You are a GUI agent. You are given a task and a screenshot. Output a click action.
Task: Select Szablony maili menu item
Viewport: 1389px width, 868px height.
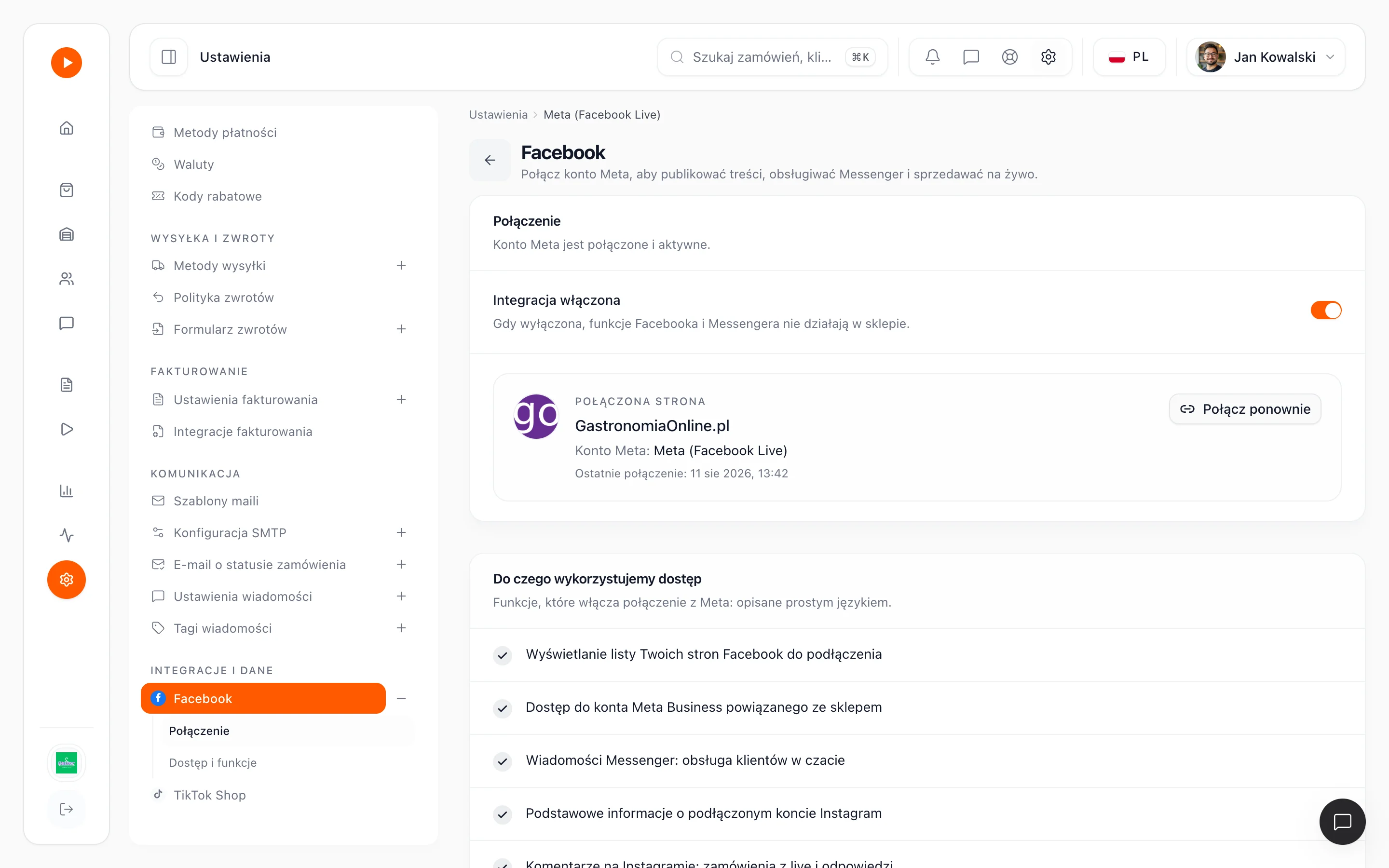click(x=278, y=501)
